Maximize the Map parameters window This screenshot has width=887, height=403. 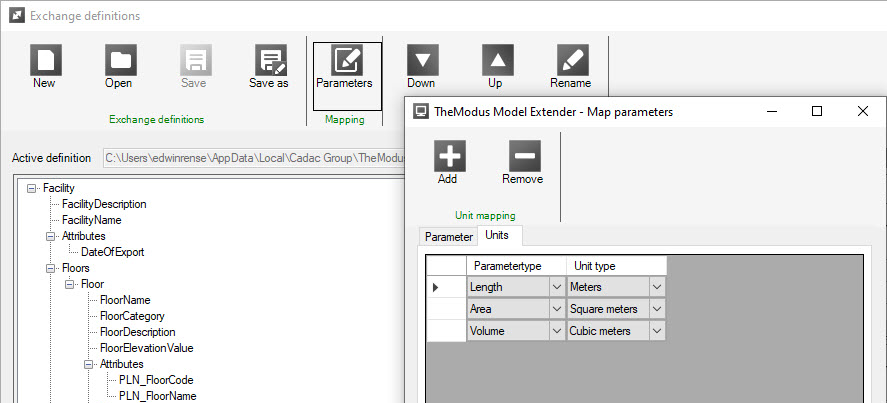817,112
